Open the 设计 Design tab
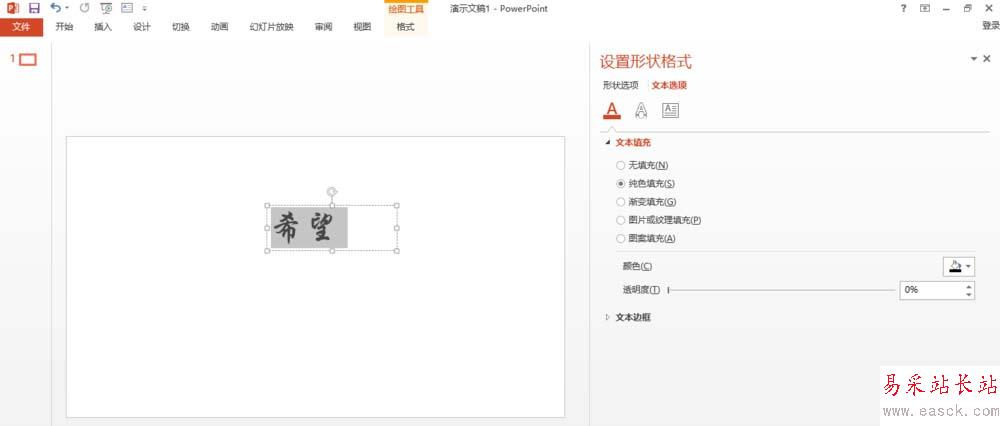This screenshot has height=426, width=1000. pos(142,27)
